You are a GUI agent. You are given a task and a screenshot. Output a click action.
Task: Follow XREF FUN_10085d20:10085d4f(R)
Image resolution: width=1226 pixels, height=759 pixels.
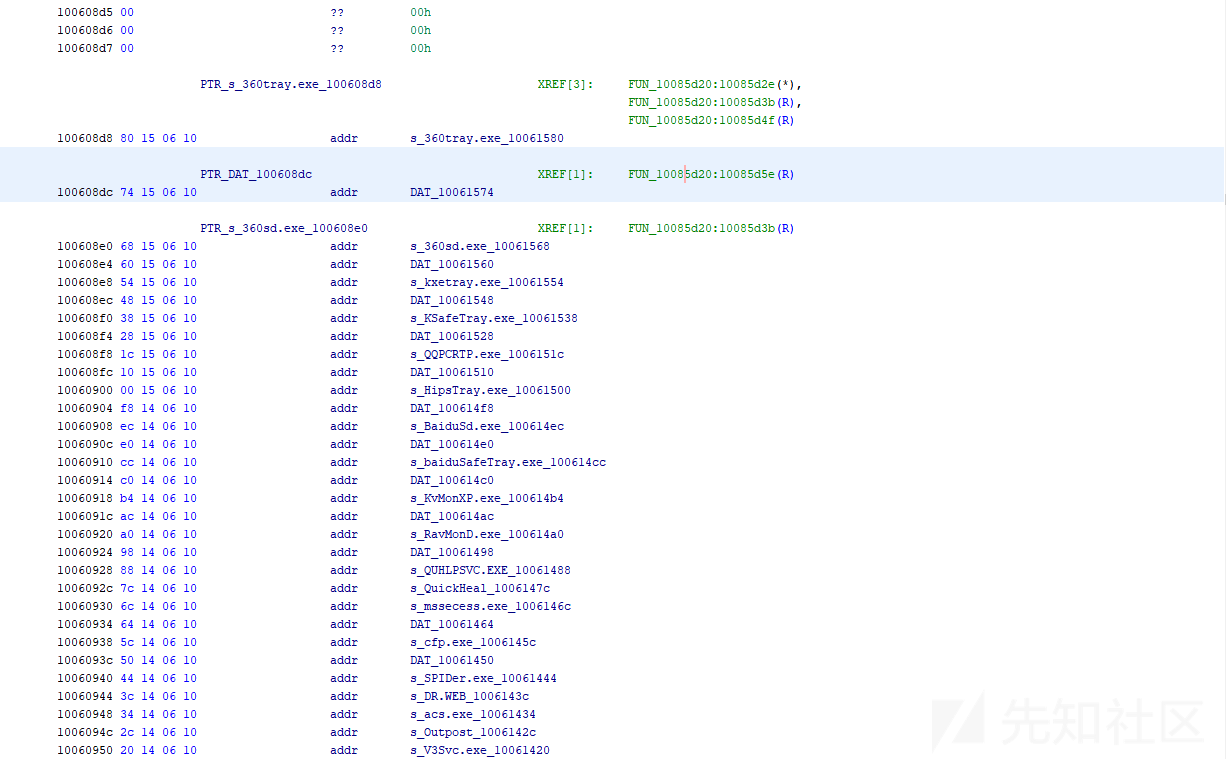pyautogui.click(x=711, y=120)
